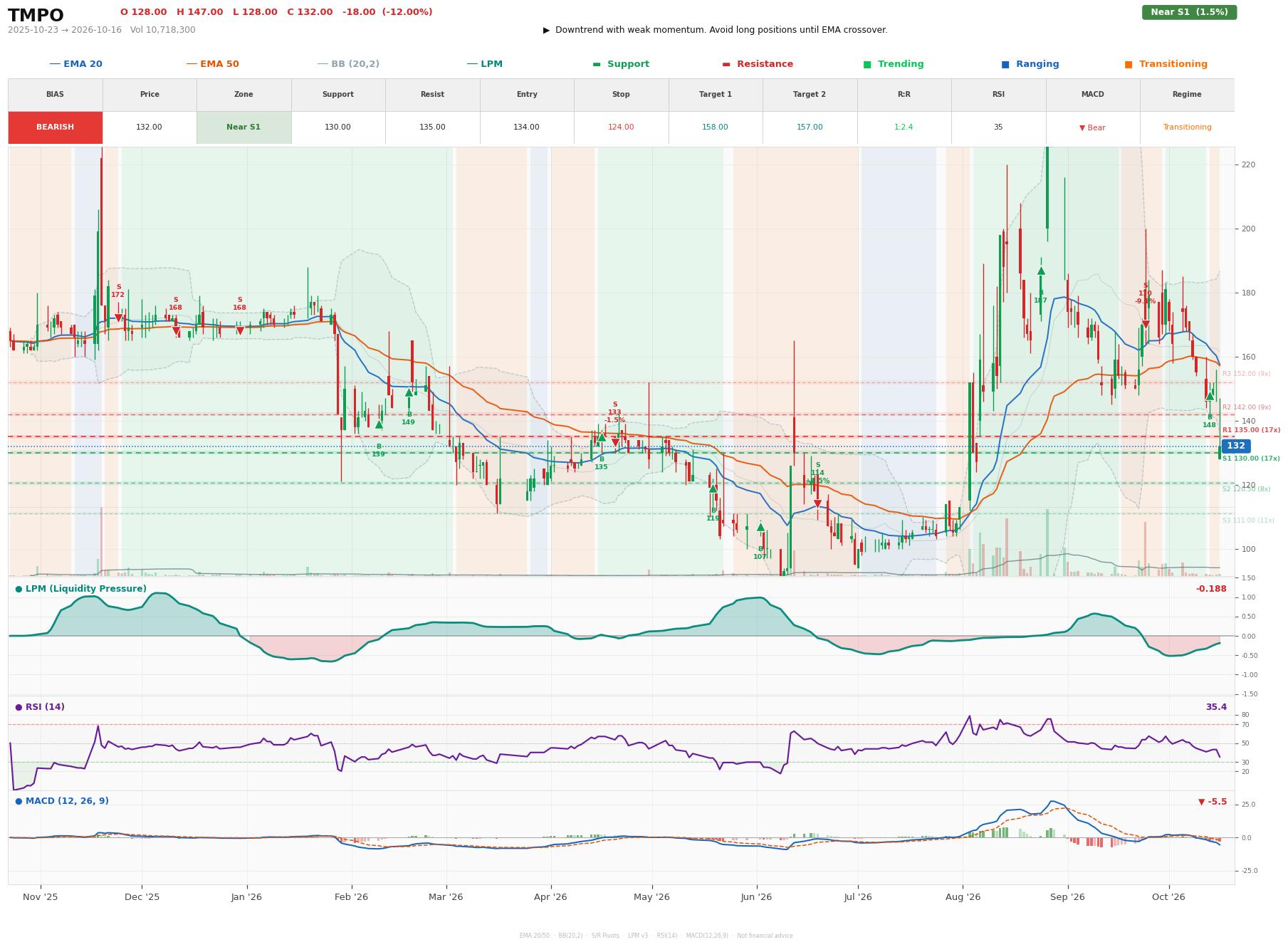Click the R:R value 1:2.4

[904, 127]
